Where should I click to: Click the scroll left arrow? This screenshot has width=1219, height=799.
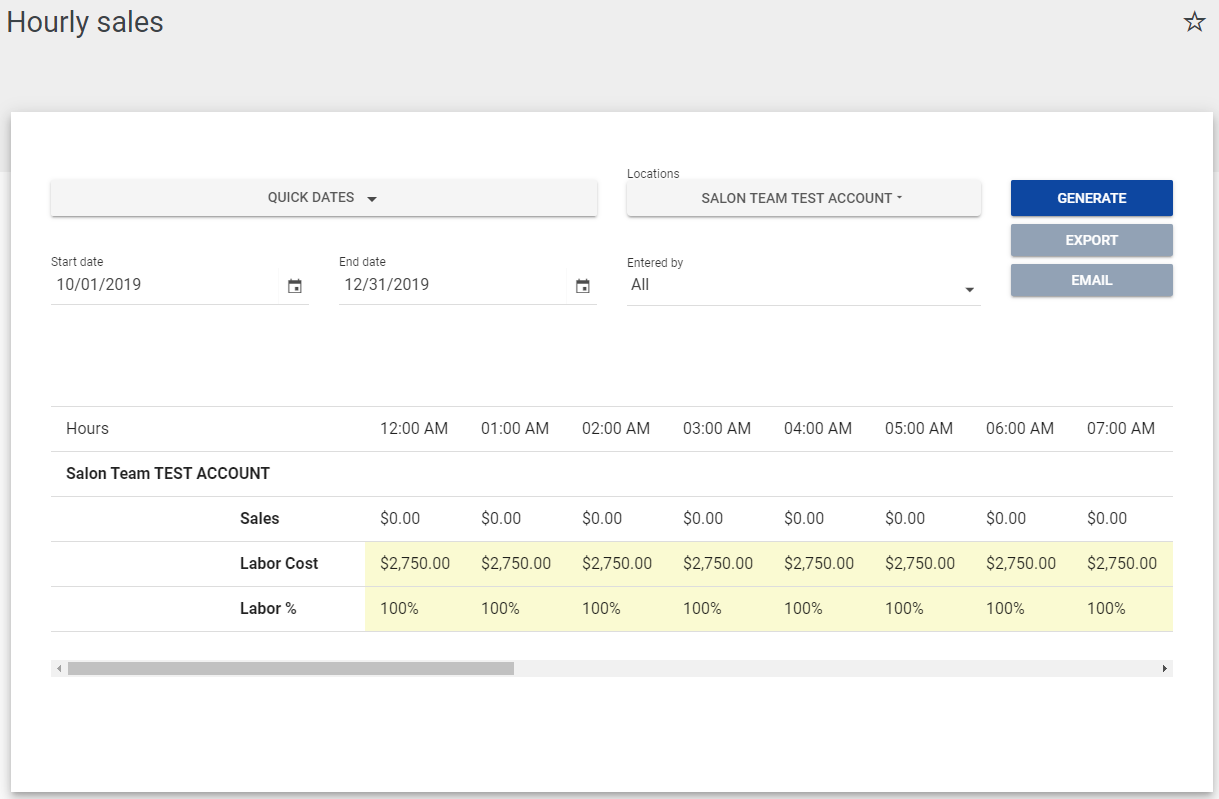59,668
